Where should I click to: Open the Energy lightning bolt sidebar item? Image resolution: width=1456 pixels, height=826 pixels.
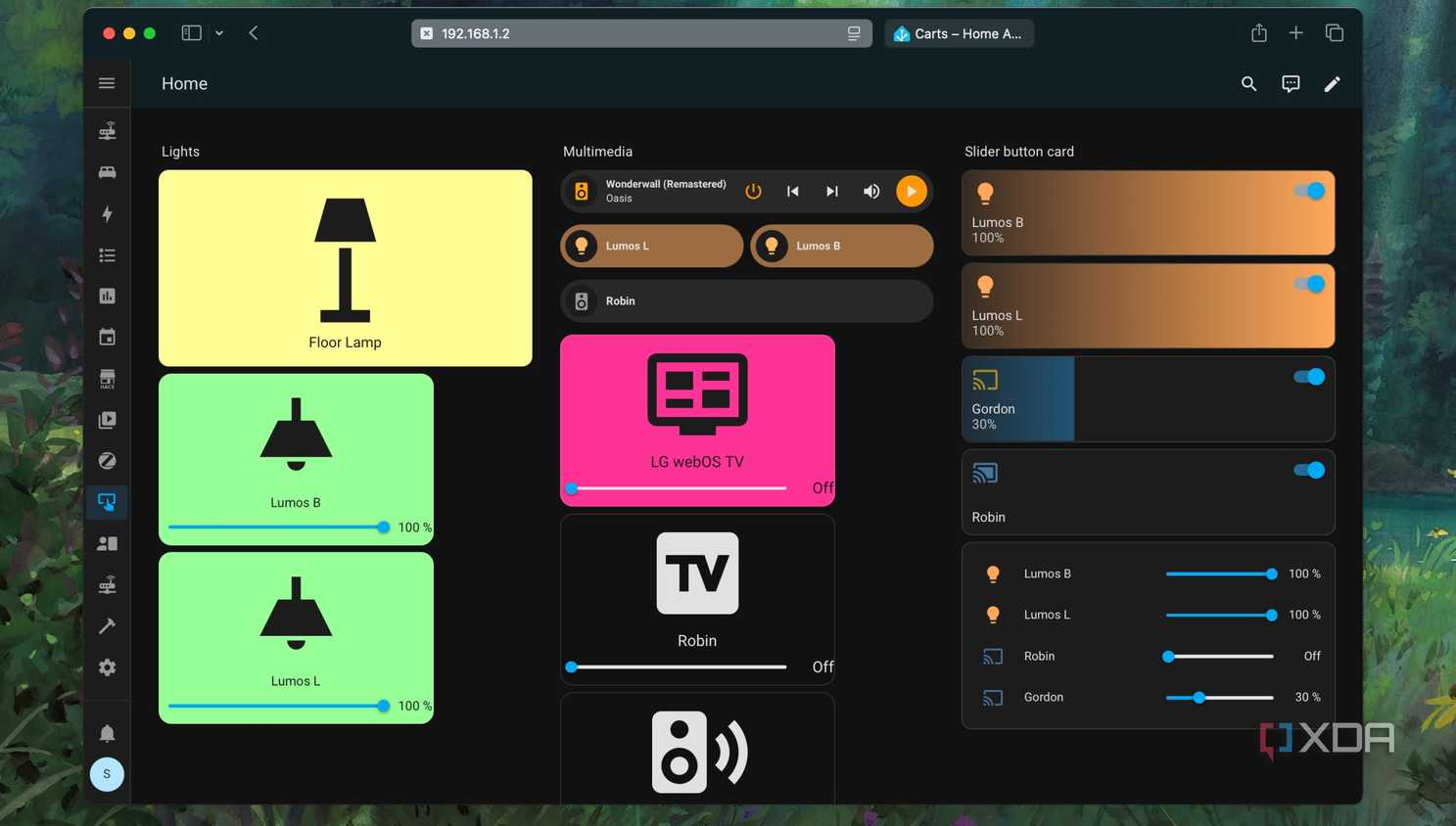(107, 213)
